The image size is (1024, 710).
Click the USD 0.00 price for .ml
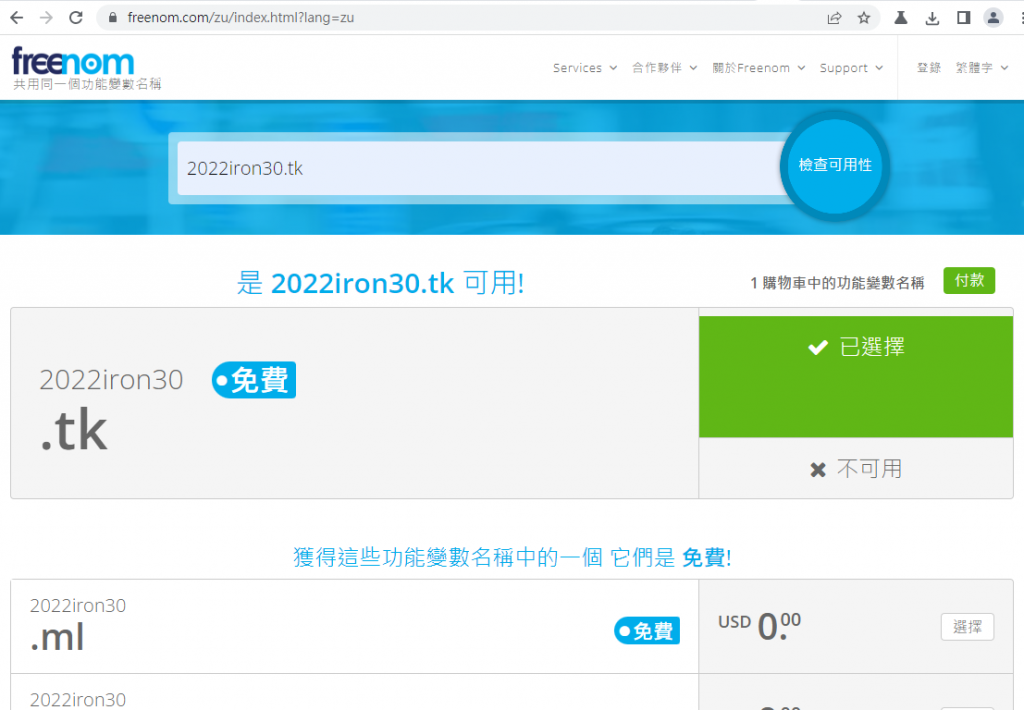[x=760, y=626]
